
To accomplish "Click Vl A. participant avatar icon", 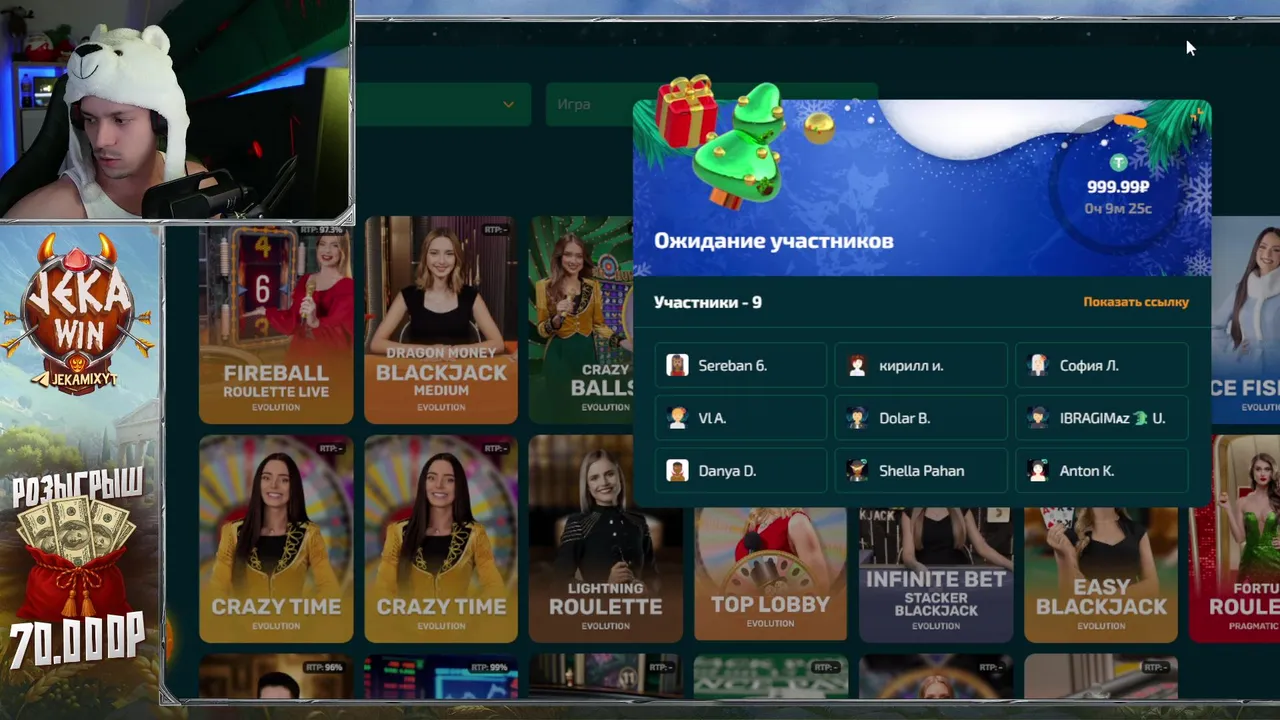I will pos(677,418).
